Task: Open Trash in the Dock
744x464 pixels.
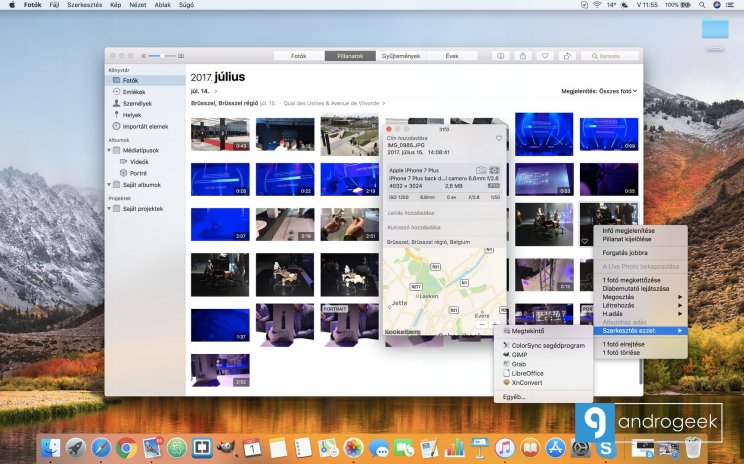Action: click(x=693, y=447)
